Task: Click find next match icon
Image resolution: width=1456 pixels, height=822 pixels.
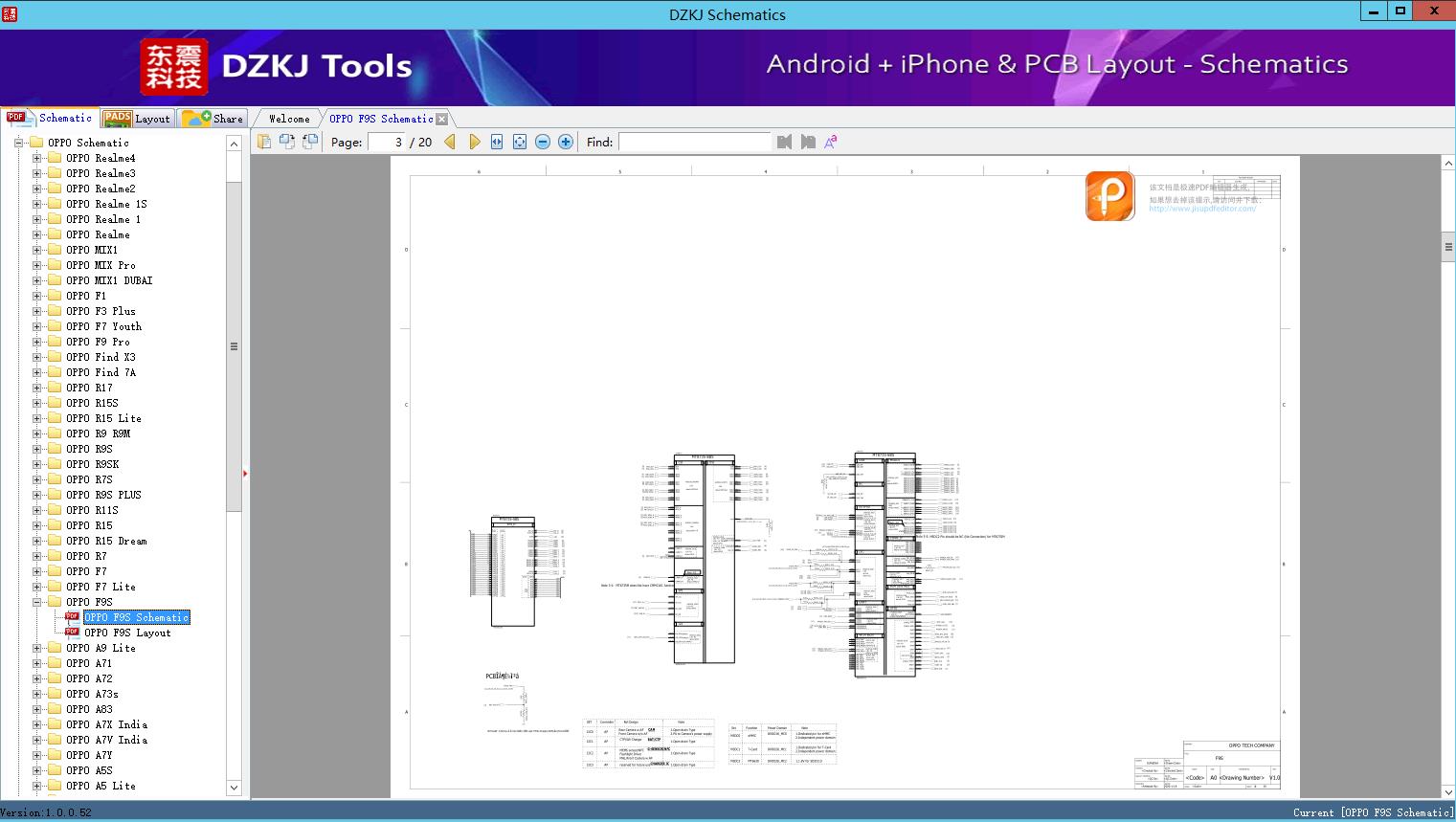Action: (x=808, y=142)
